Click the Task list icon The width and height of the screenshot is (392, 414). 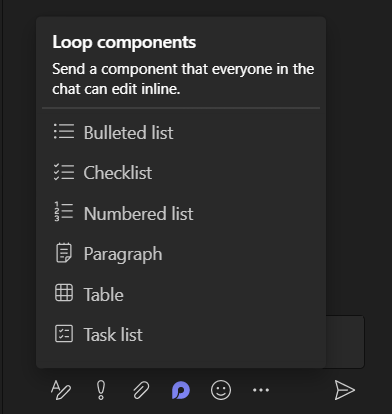coord(64,334)
